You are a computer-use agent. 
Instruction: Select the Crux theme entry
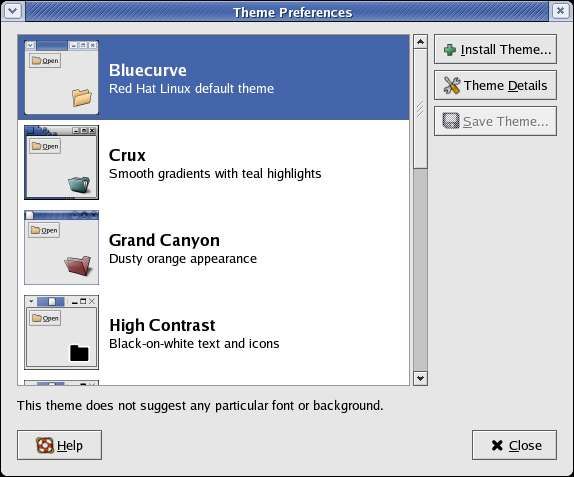213,163
